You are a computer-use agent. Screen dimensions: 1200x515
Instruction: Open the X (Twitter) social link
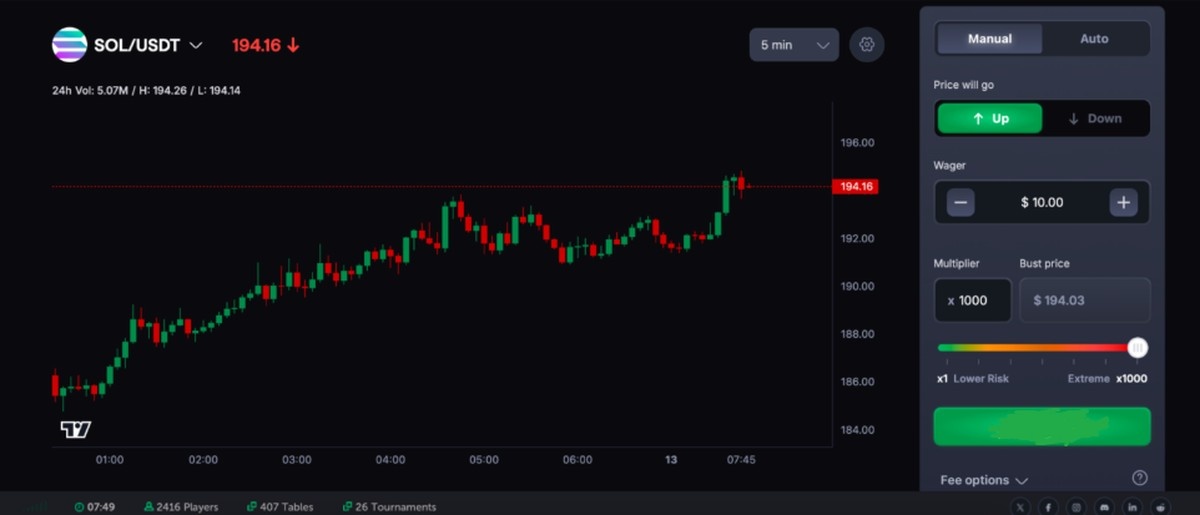tap(1020, 507)
